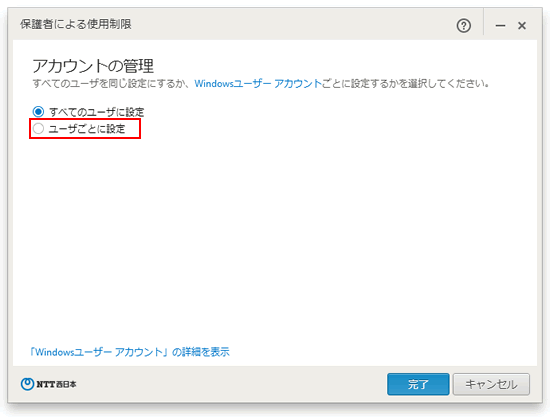
Task: Minimize the 保護者による使用制限 window
Action: click(500, 26)
